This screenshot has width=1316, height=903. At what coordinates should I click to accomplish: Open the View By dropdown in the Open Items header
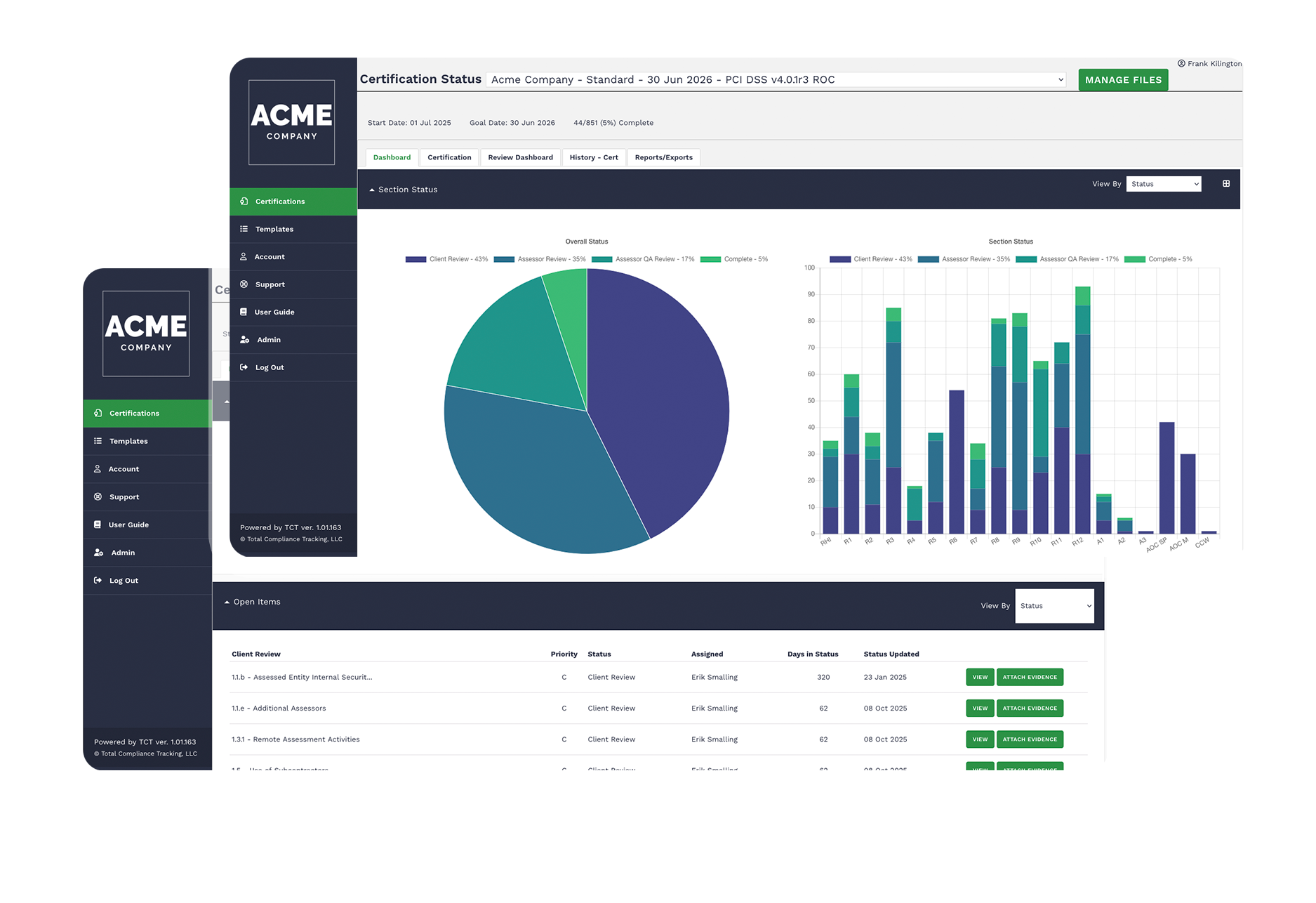point(1054,606)
